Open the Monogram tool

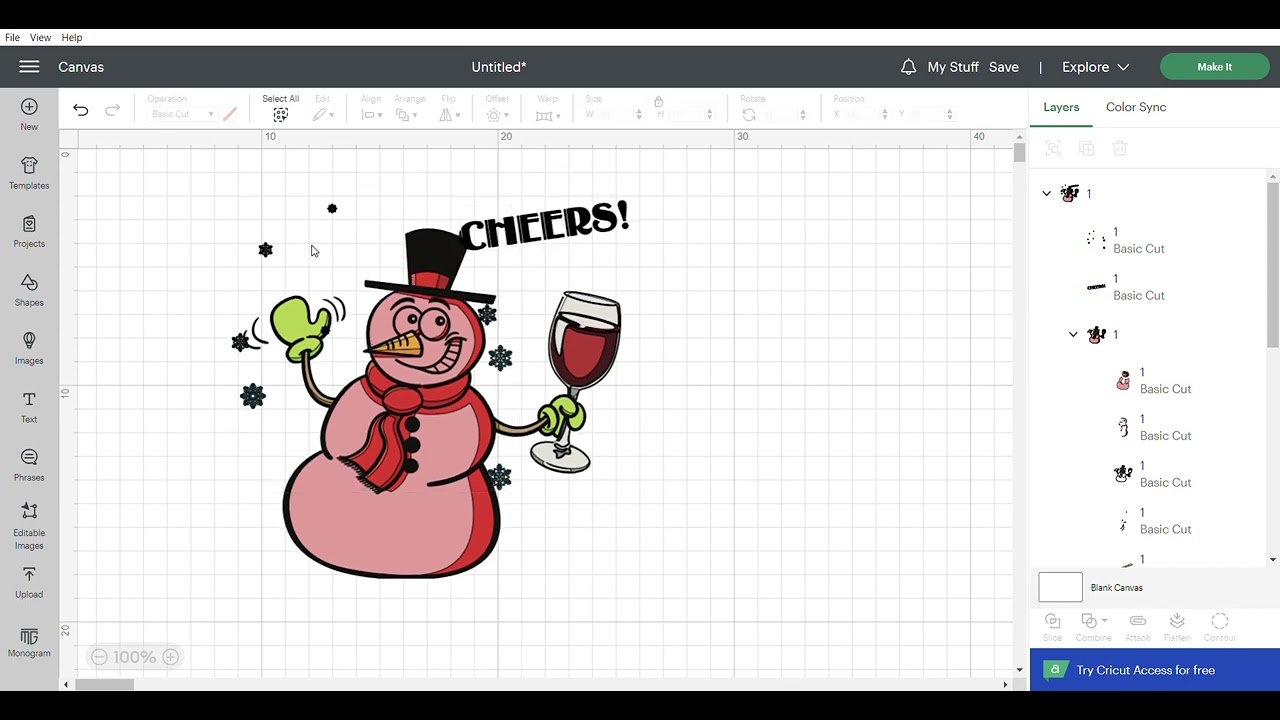[x=29, y=643]
